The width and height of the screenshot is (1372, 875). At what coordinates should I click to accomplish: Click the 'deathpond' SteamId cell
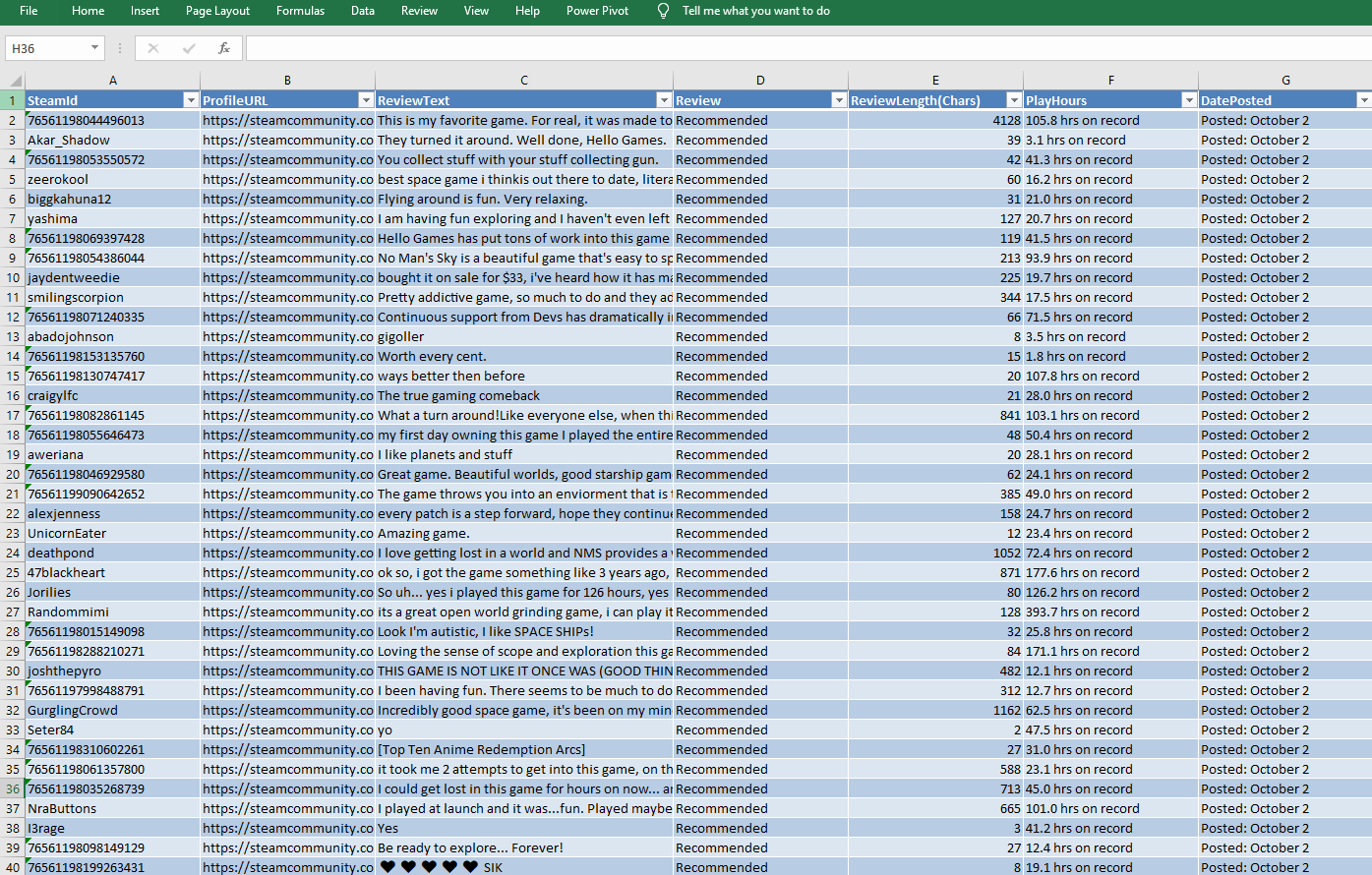113,553
